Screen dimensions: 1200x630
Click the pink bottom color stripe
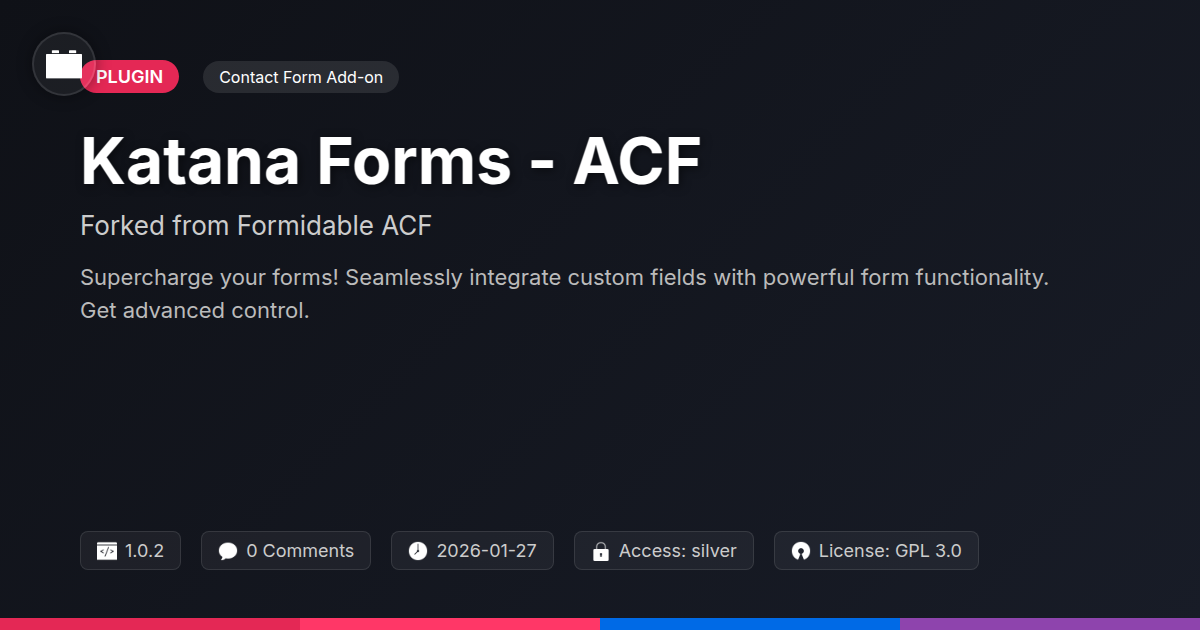pyautogui.click(x=450, y=623)
